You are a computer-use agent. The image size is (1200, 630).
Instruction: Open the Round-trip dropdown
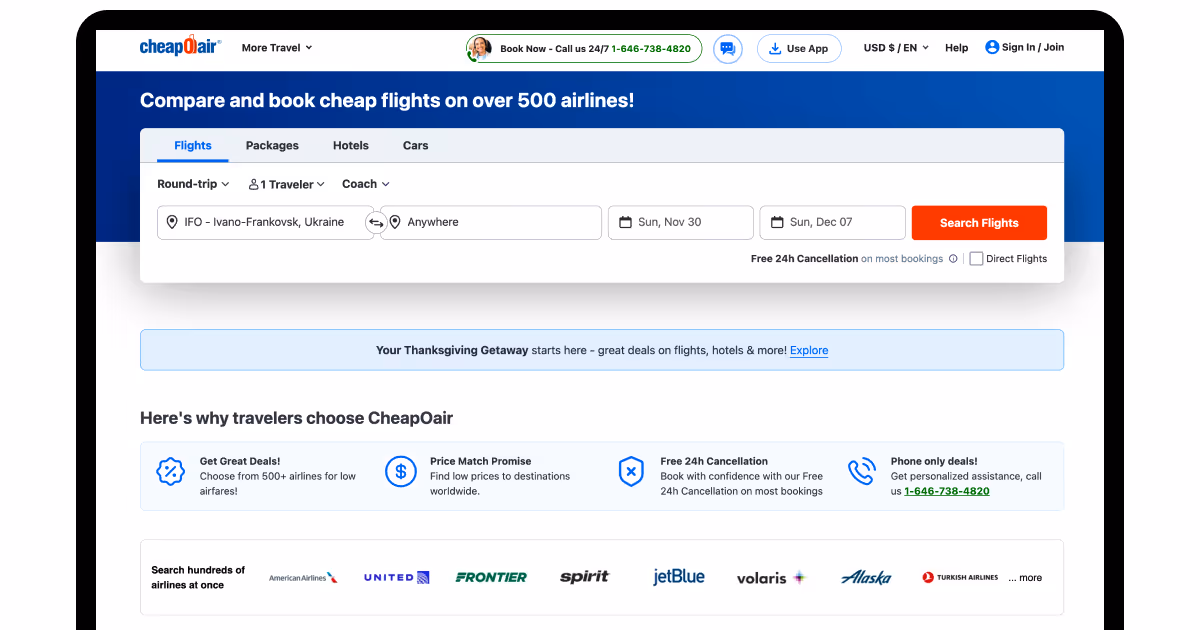pos(192,184)
